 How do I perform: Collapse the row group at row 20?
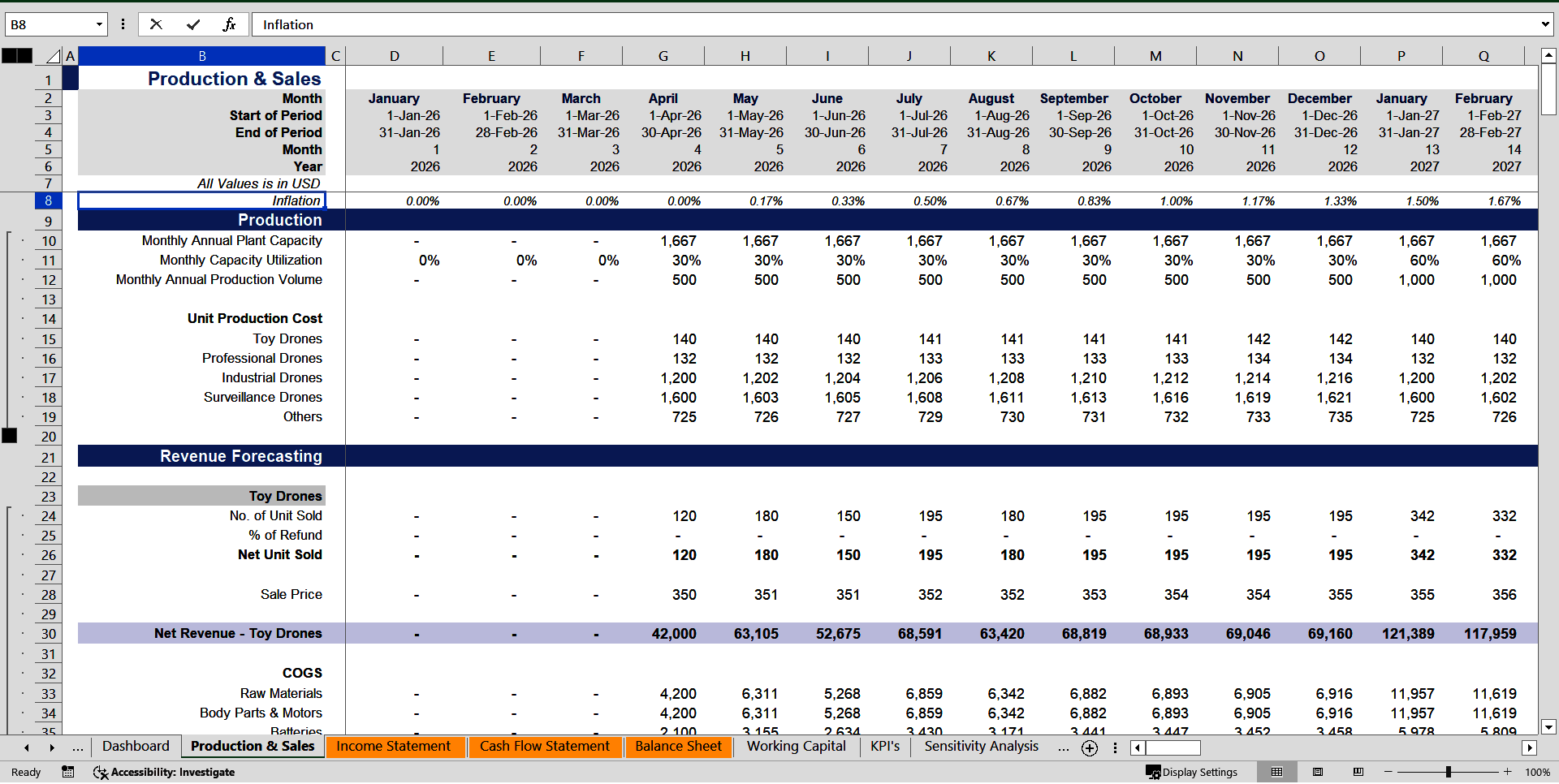[9, 436]
